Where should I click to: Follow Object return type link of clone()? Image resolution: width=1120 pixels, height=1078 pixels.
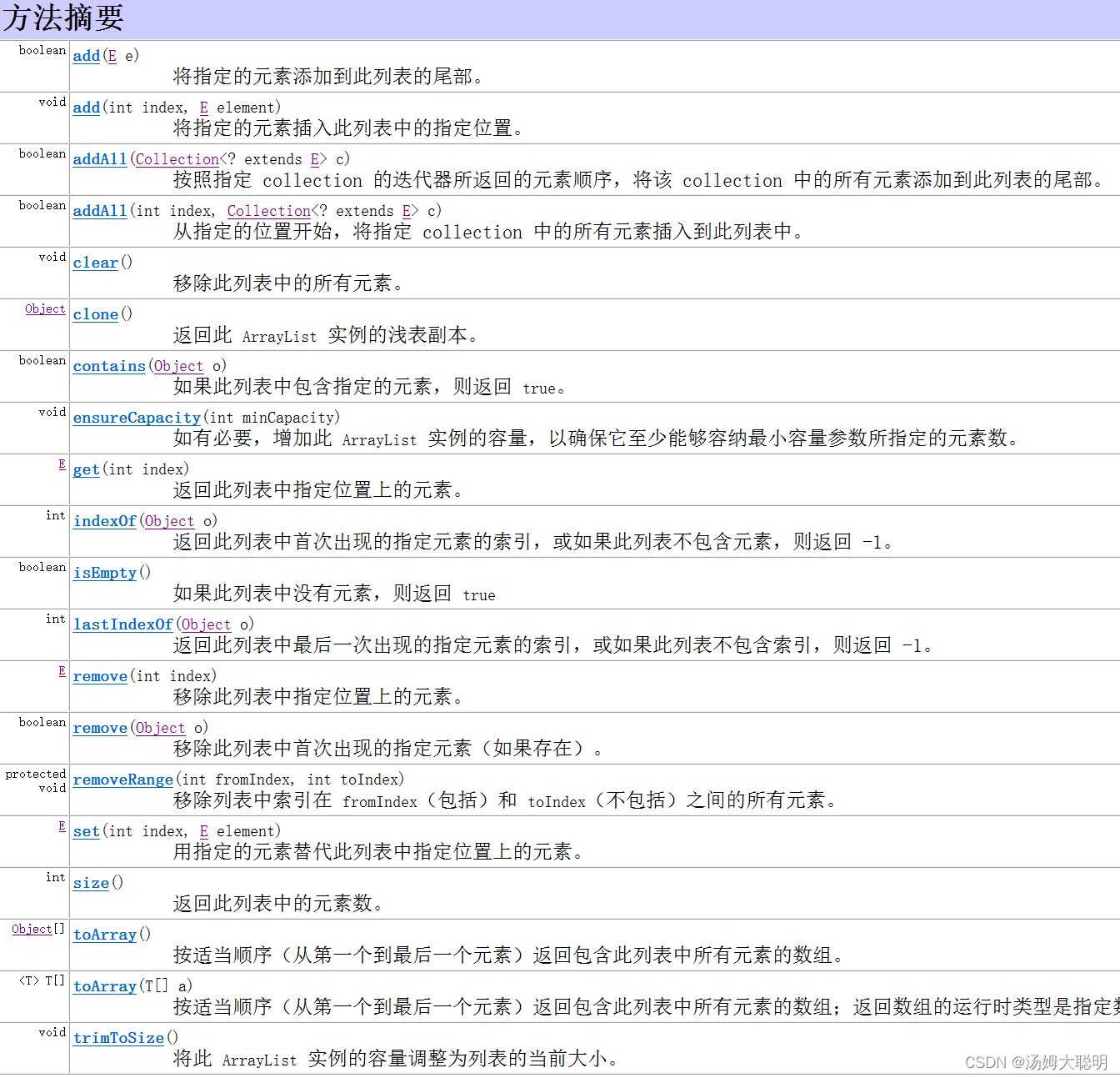[x=45, y=308]
